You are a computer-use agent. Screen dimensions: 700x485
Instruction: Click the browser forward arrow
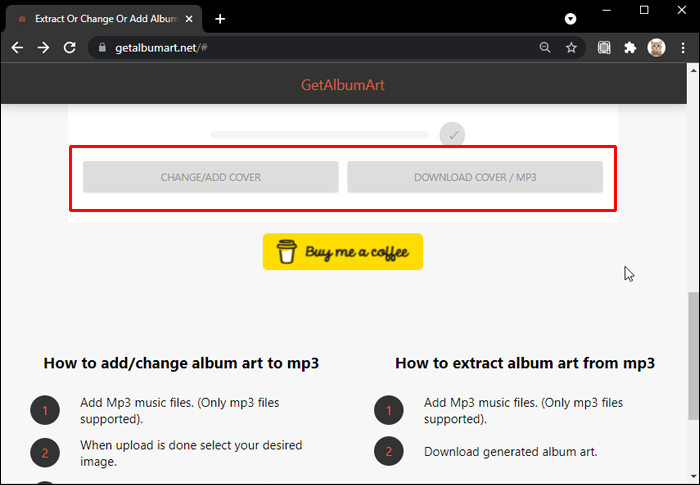pyautogui.click(x=43, y=47)
